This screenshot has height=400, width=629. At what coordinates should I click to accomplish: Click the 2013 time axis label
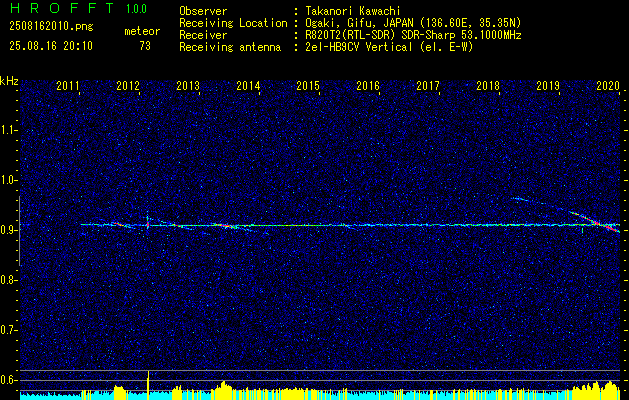tap(188, 85)
